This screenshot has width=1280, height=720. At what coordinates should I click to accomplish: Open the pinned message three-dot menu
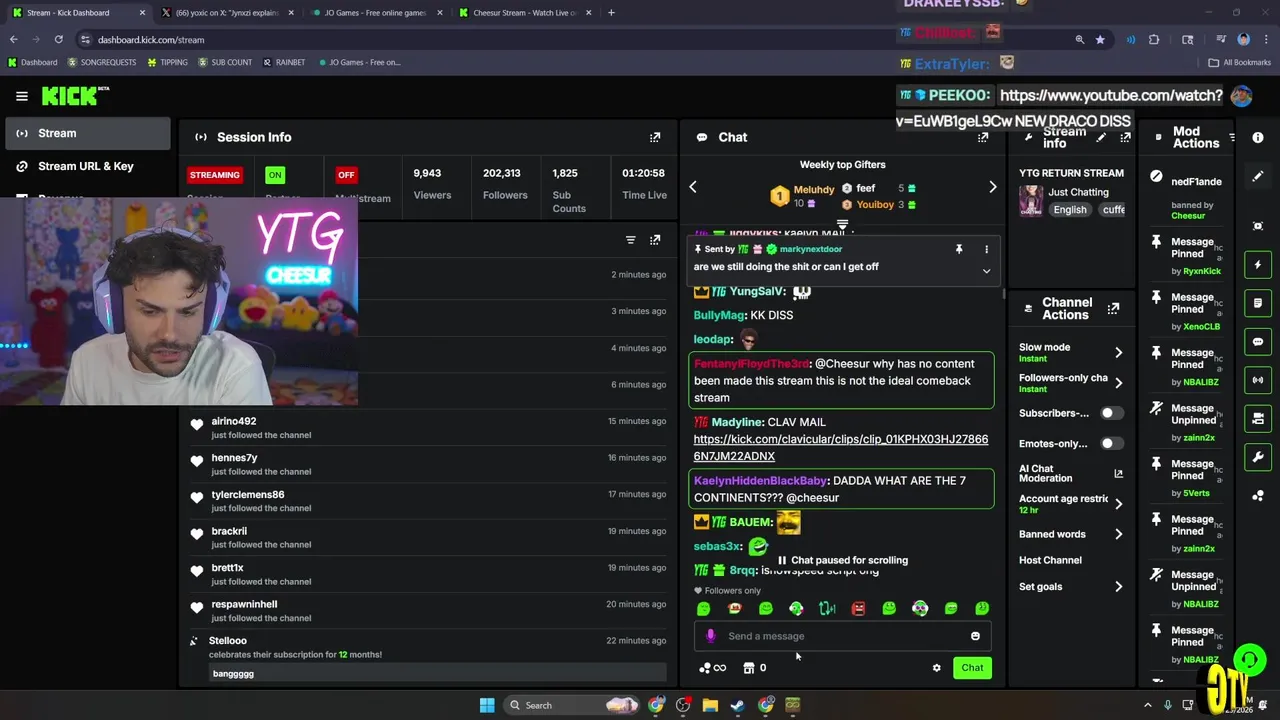coord(986,249)
